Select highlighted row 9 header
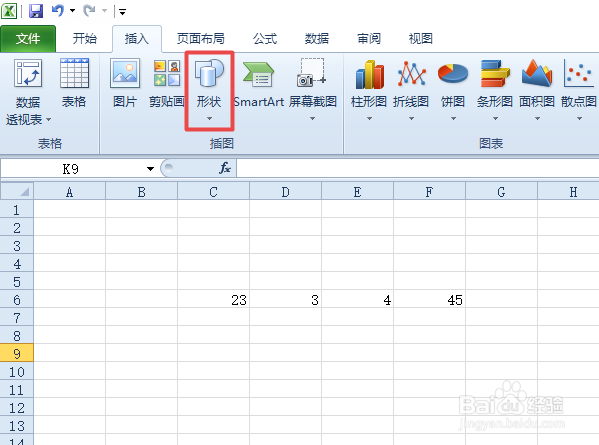 [17, 354]
